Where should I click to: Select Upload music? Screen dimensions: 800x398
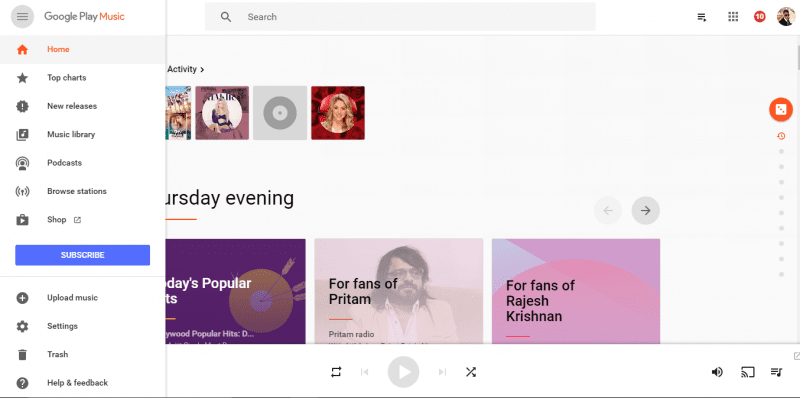click(x=83, y=298)
